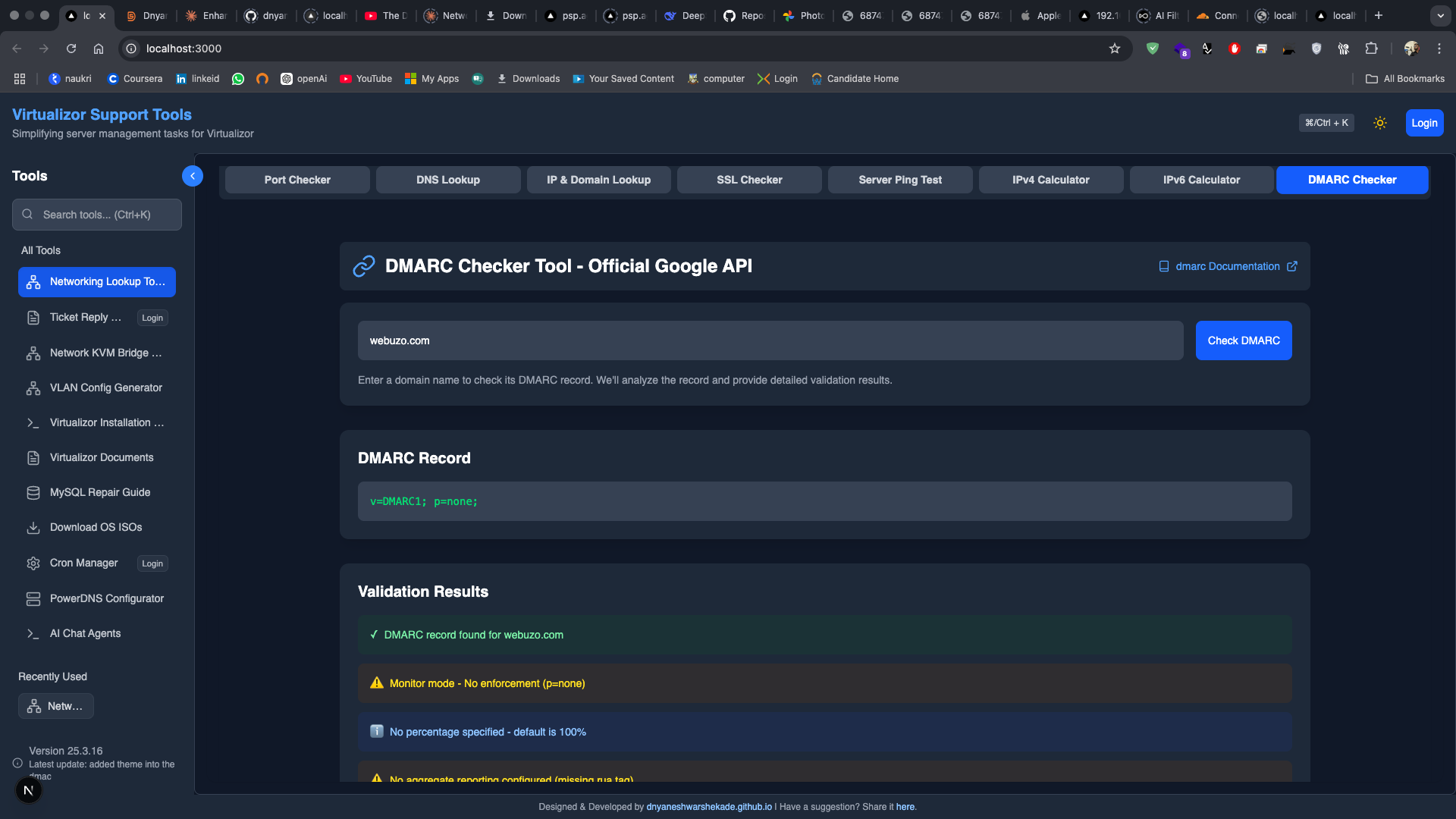The width and height of the screenshot is (1456, 819).
Task: Open the ⌘/Ctrl + K command shortcut
Action: coord(1326,123)
